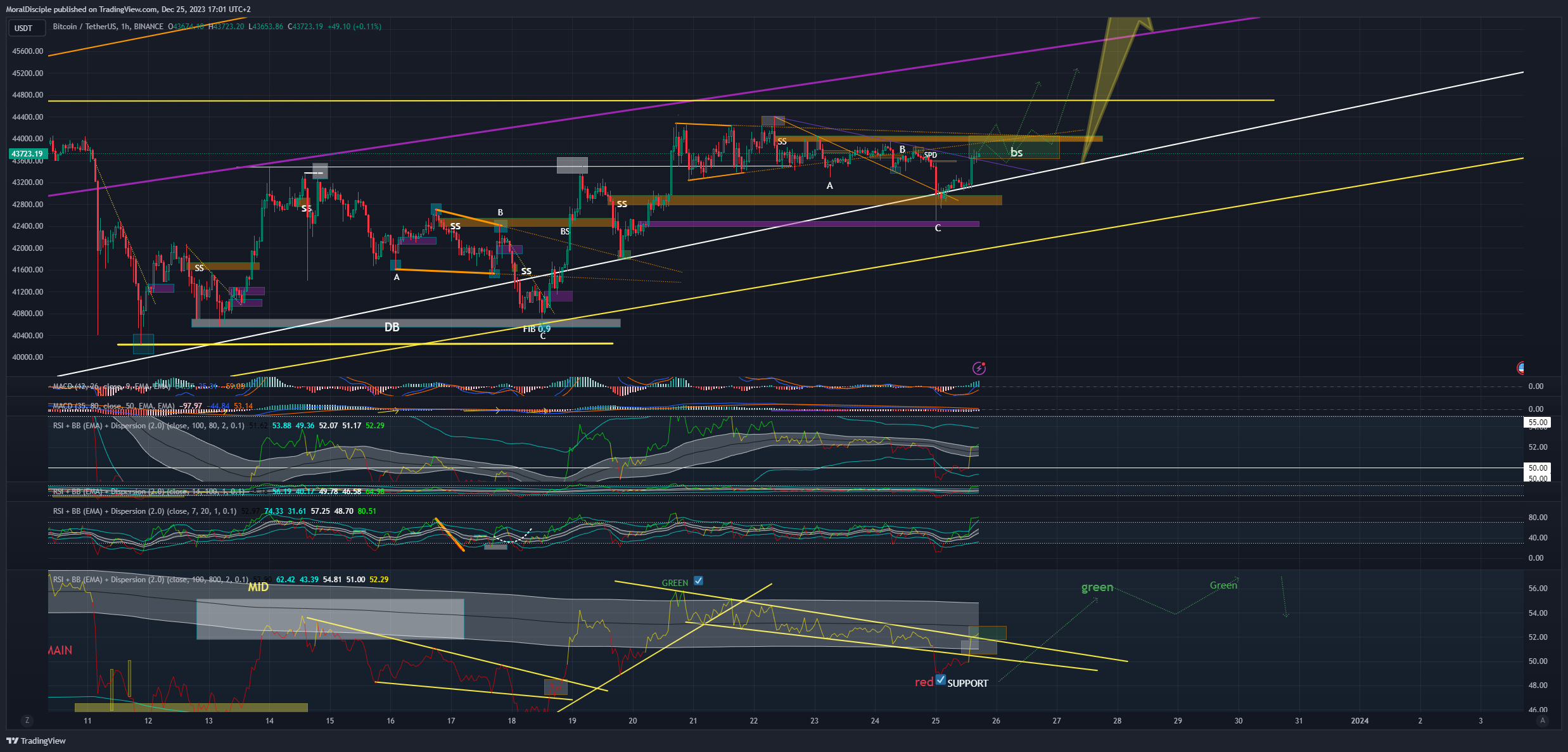The width and height of the screenshot is (1568, 752).
Task: Select RSI + BB (close, 14, 100) legend
Action: coord(148,492)
